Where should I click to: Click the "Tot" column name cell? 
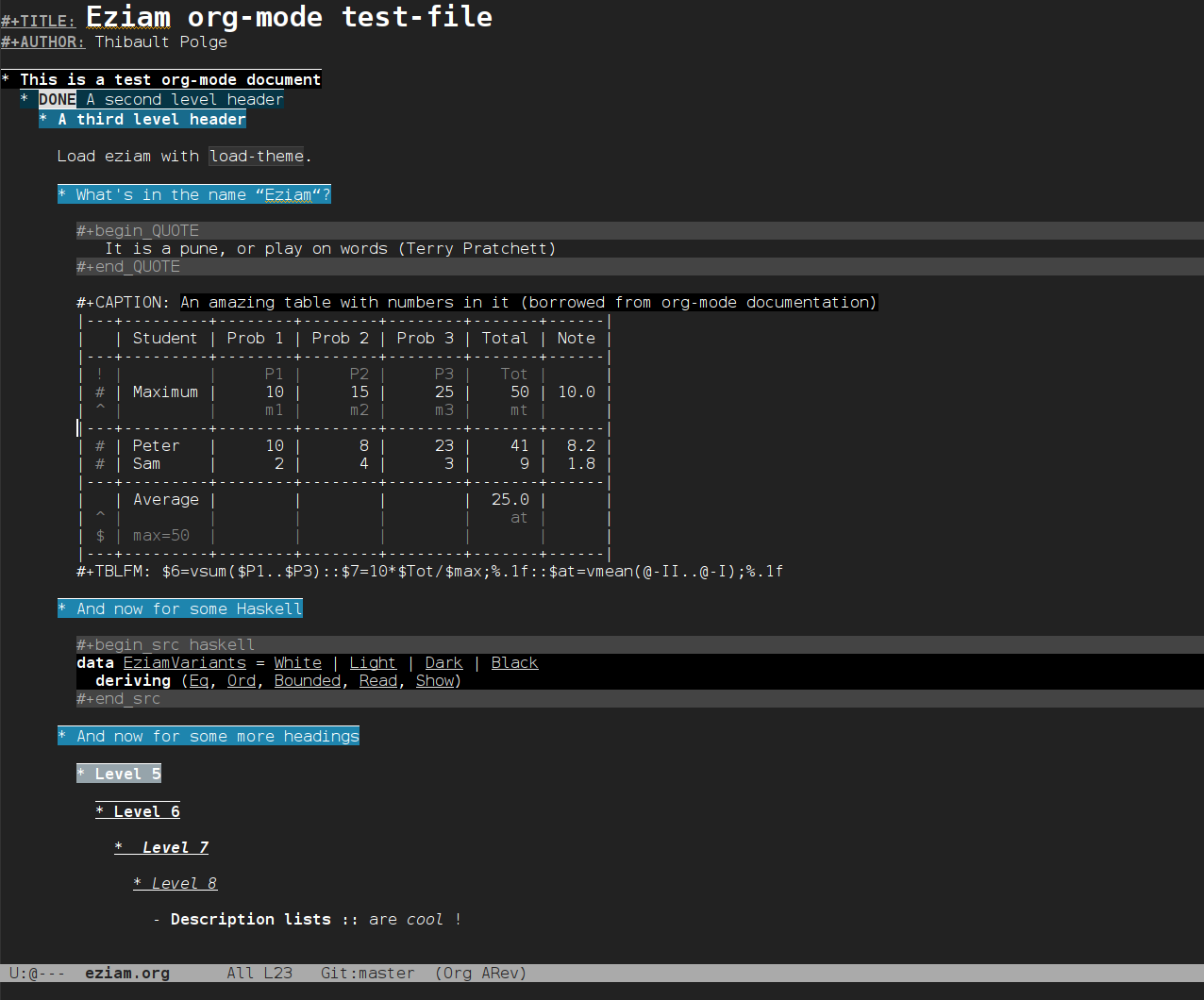(x=514, y=374)
